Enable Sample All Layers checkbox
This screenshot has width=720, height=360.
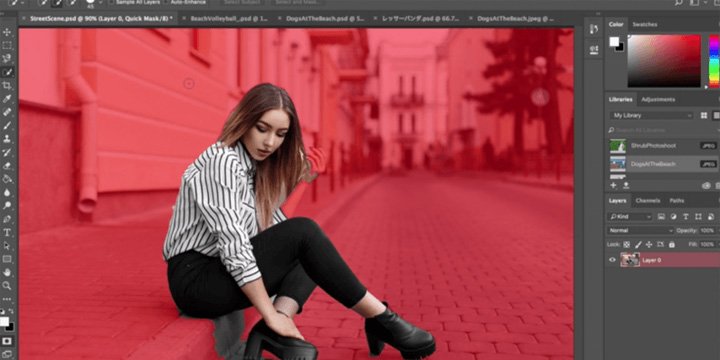pos(112,2)
